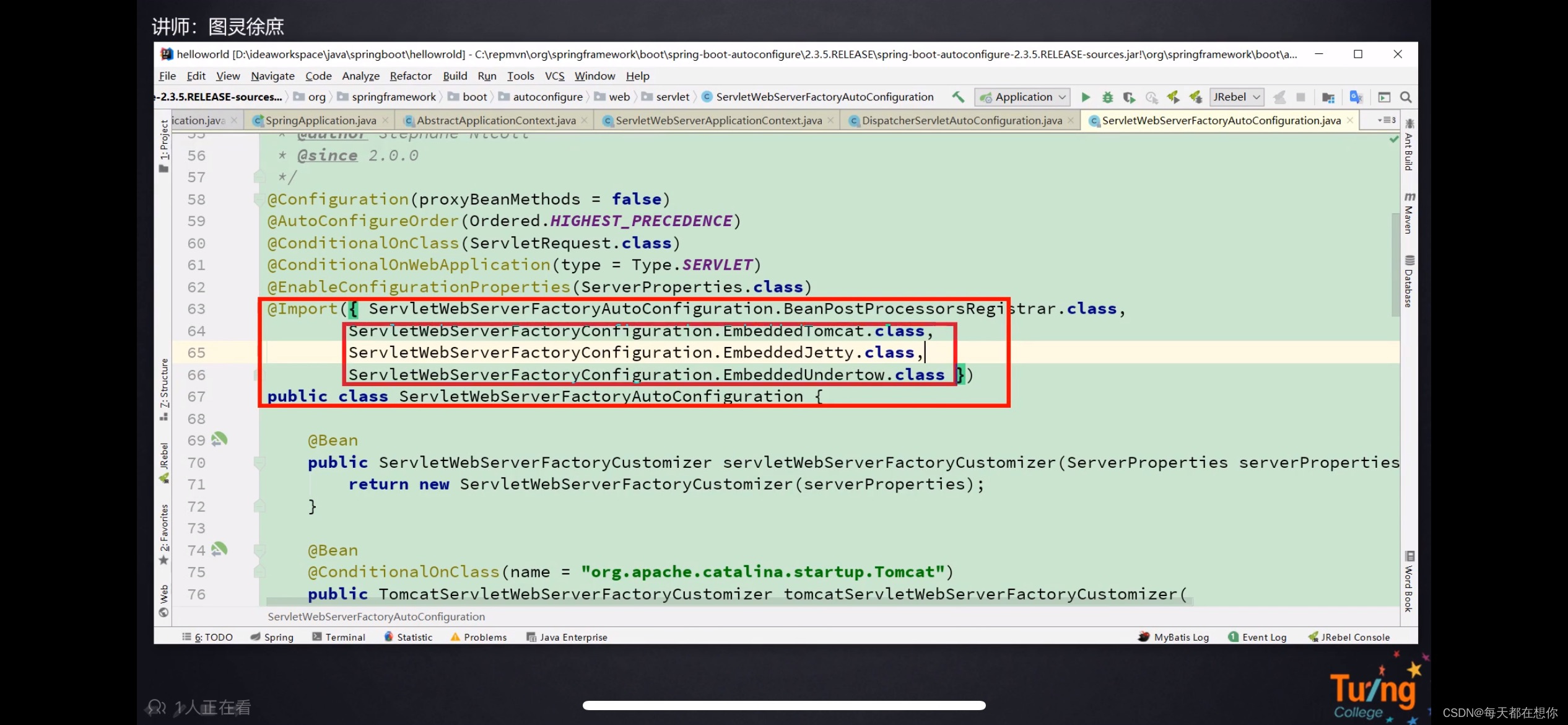Screen dimensions: 1568x725
Task: Toggle the fold marker on line 66
Action: (258, 374)
